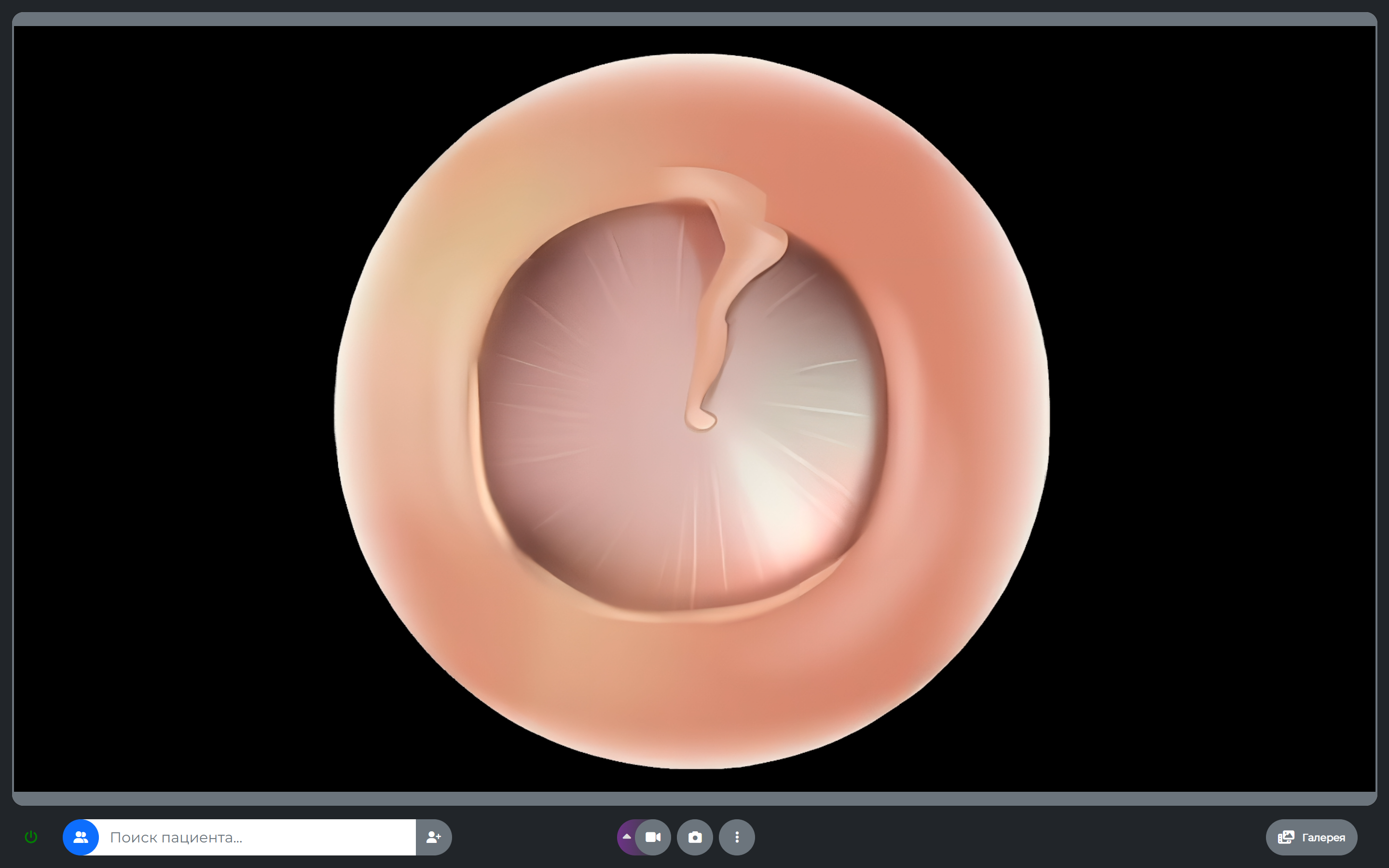Open the Галерея button

tap(1322, 837)
